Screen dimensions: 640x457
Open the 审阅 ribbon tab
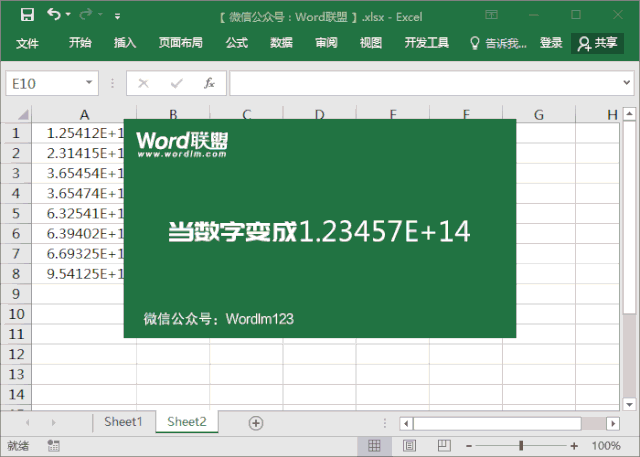tap(326, 42)
